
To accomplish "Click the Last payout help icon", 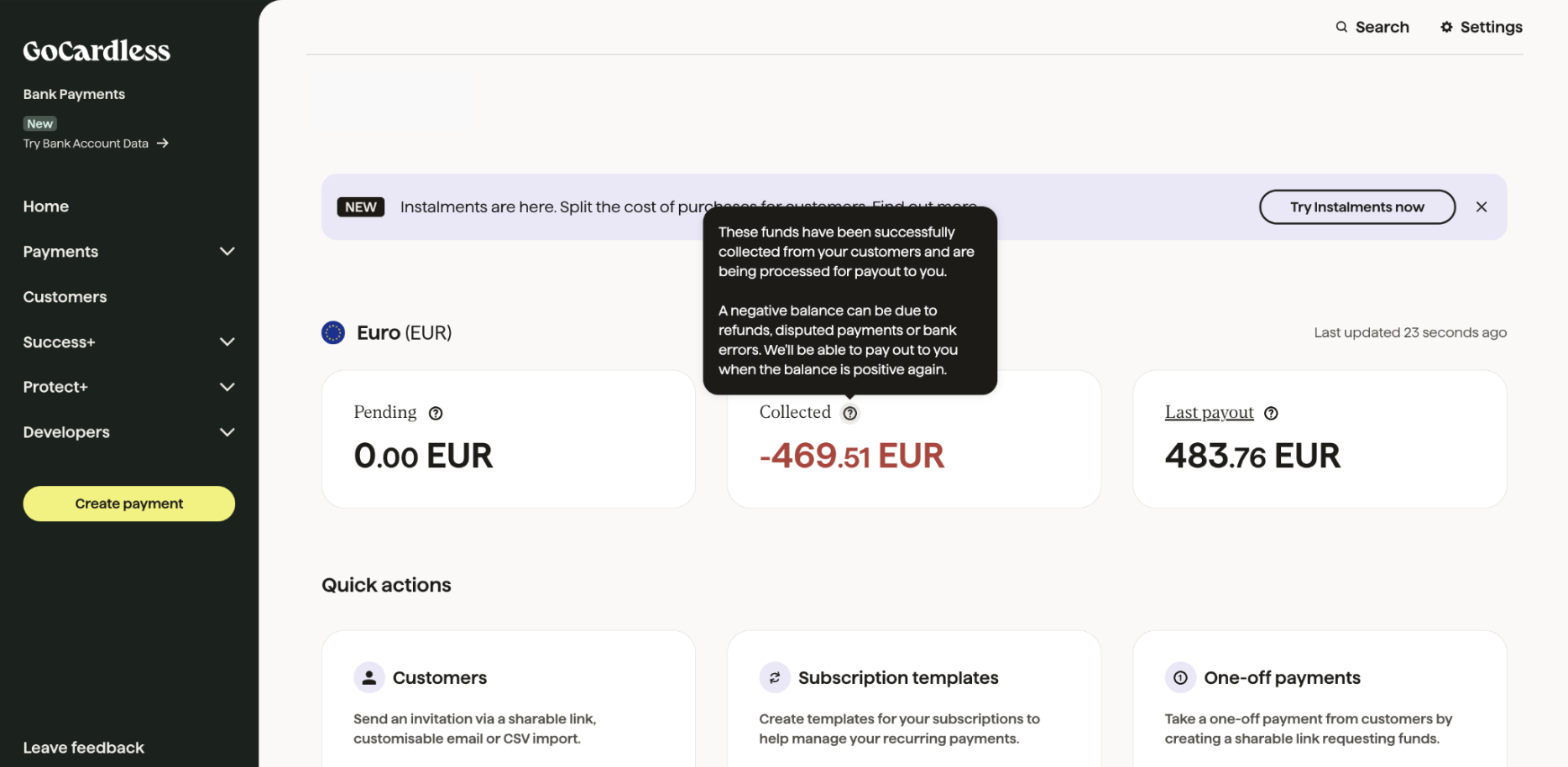I will [x=1271, y=413].
